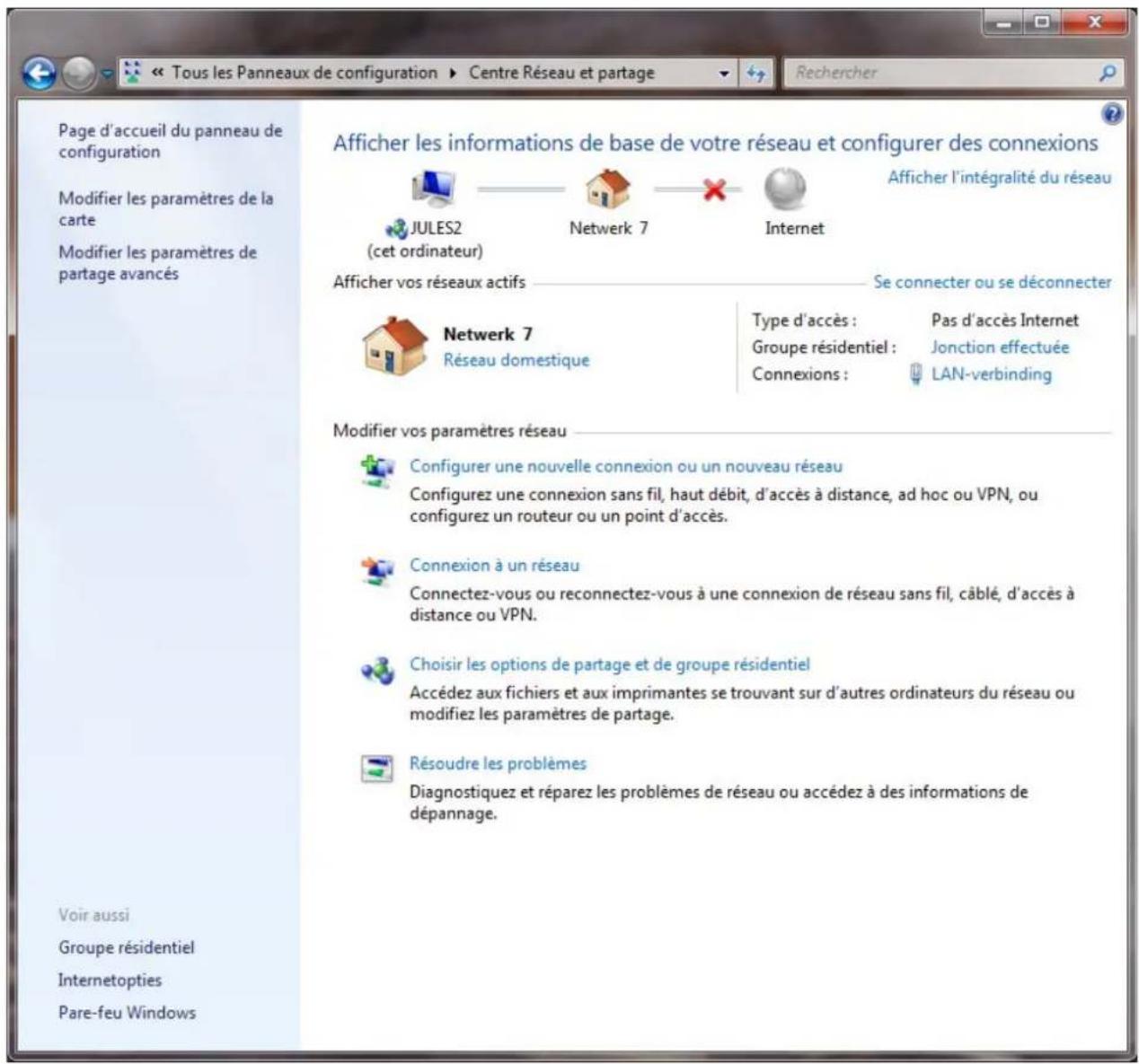The image size is (1139, 1064).
Task: Click the homegroup sharing options icon
Action: [377, 670]
